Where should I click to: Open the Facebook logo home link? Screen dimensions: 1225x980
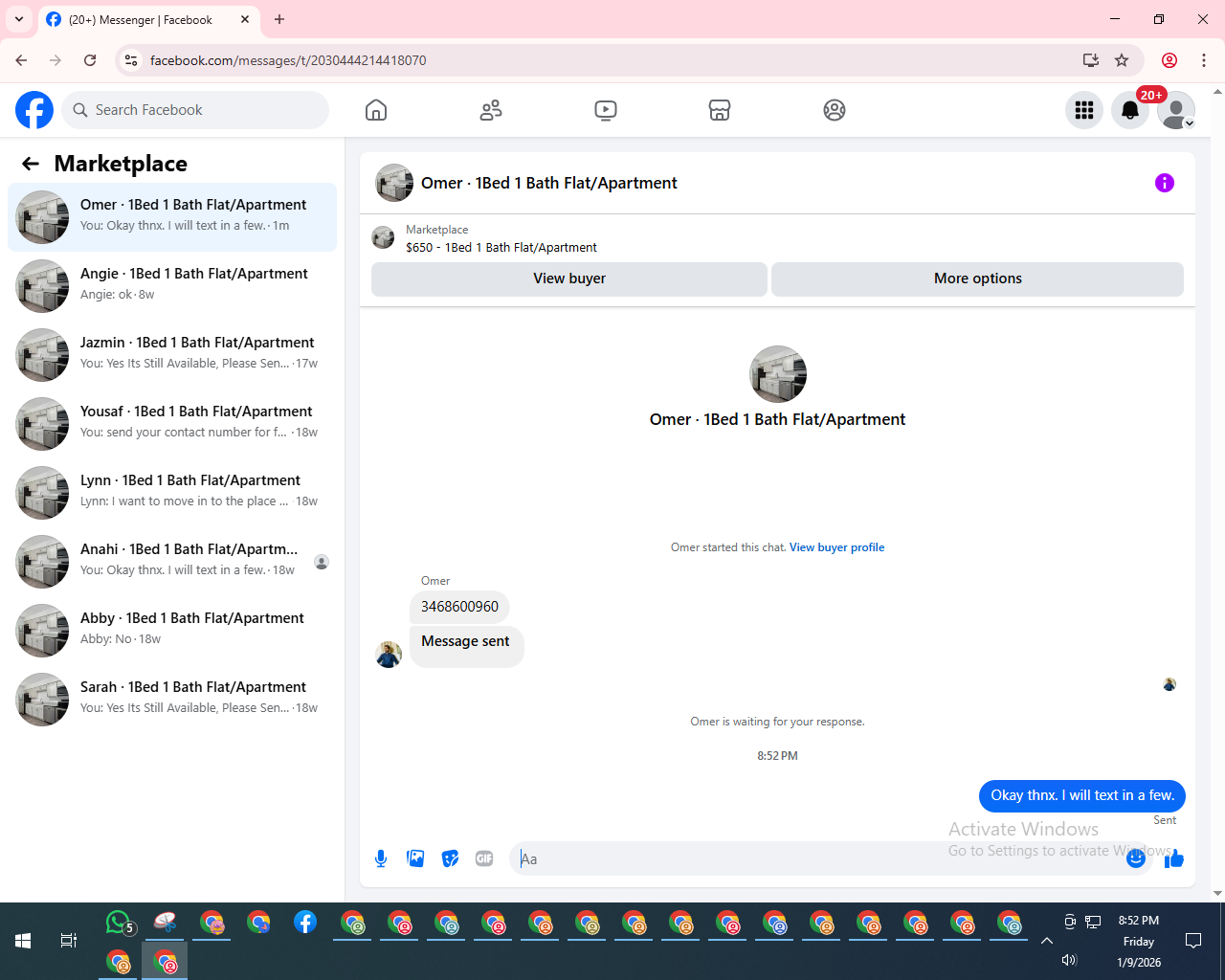click(x=34, y=110)
